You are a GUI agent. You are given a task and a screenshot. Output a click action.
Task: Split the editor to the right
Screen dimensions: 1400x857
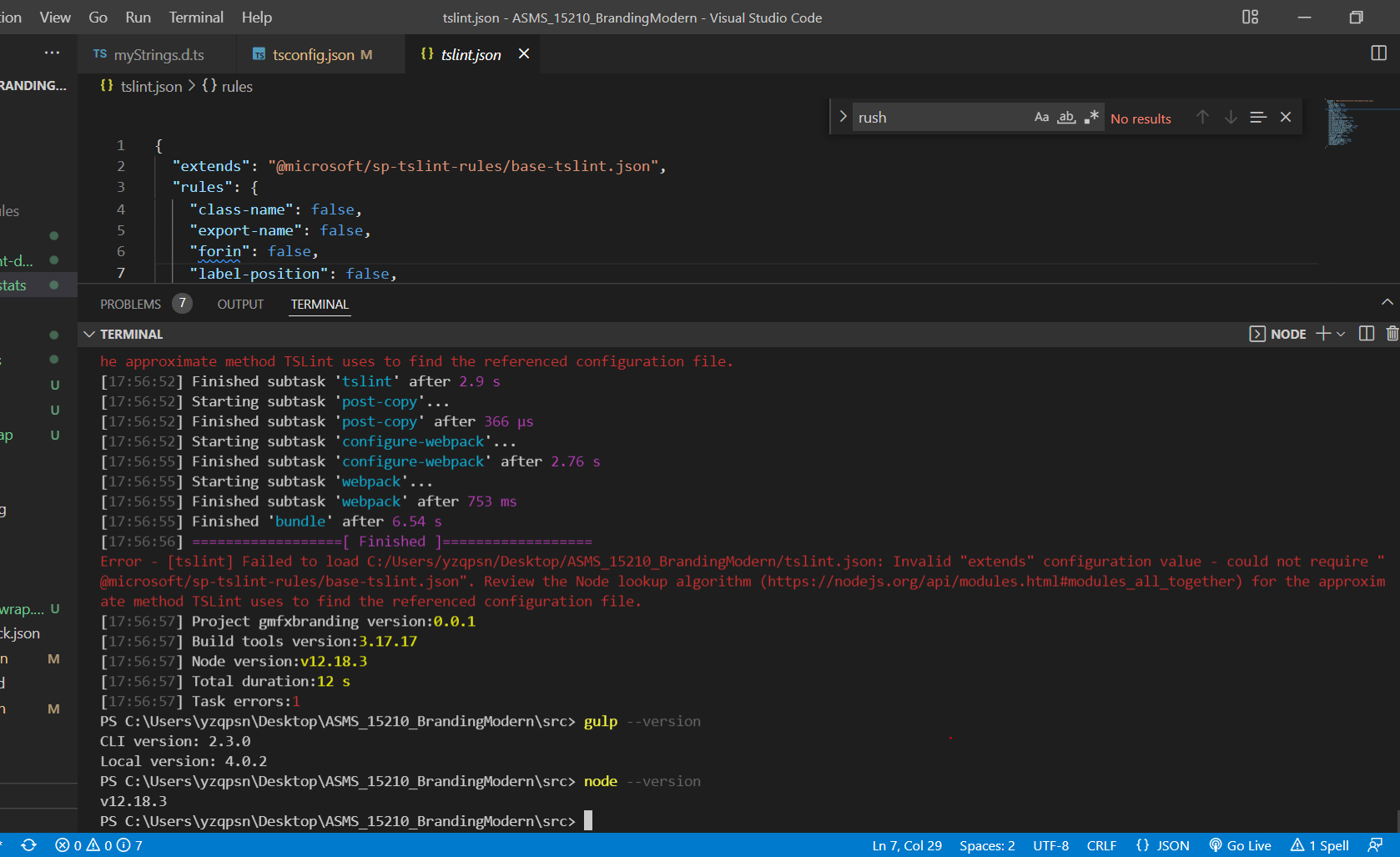[1379, 53]
